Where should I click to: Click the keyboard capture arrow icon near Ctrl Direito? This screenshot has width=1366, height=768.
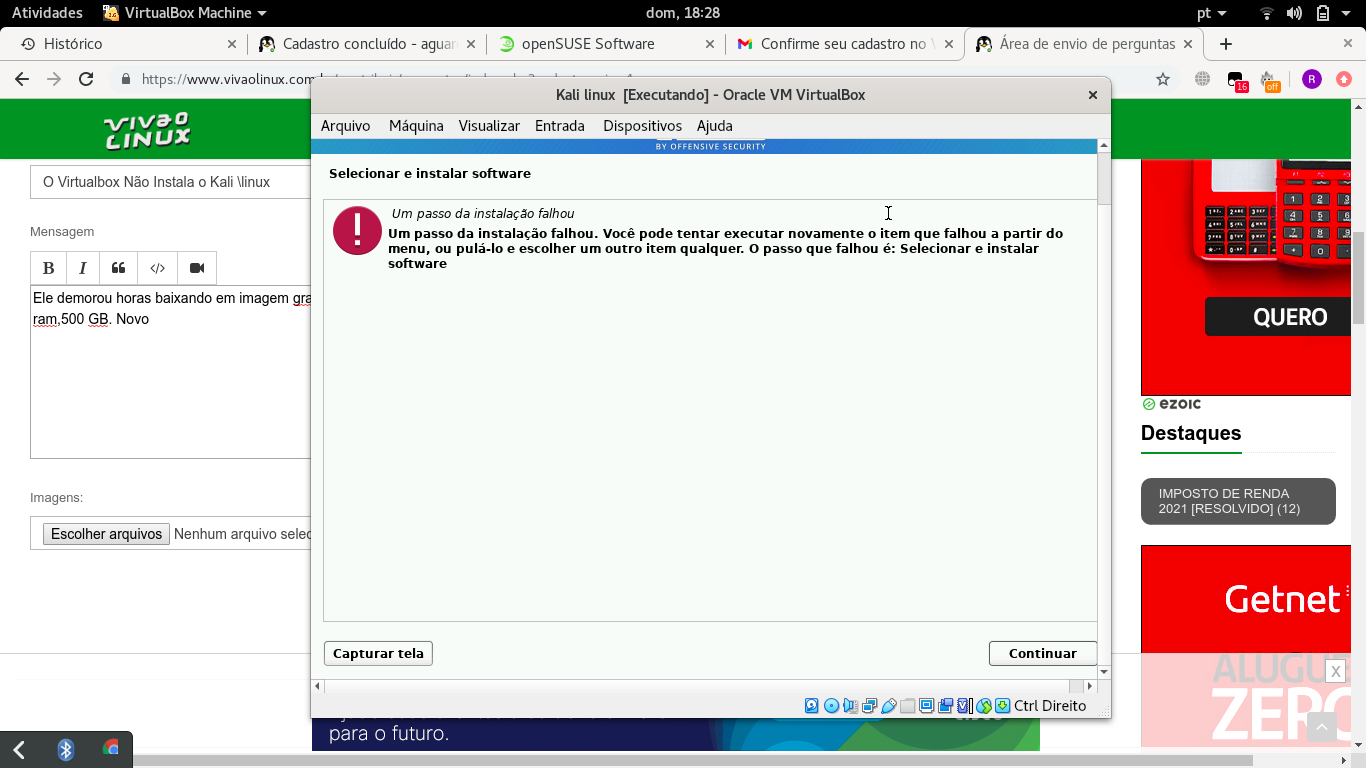pyautogui.click(x=1002, y=706)
